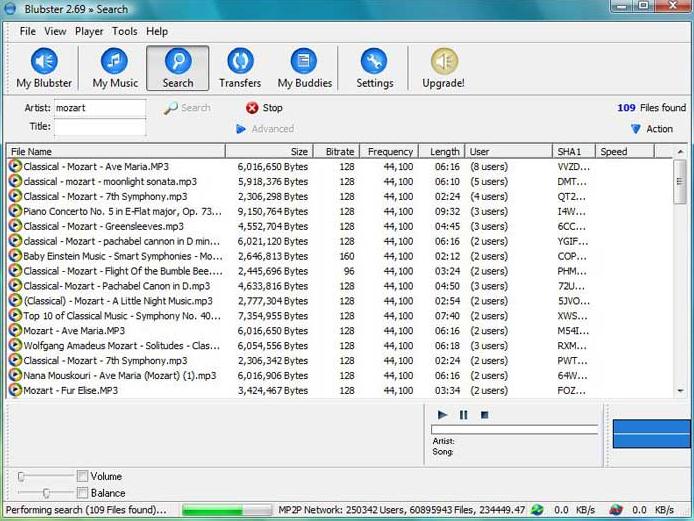The width and height of the screenshot is (694, 521).
Task: Click the Title input field
Action: coord(100,127)
